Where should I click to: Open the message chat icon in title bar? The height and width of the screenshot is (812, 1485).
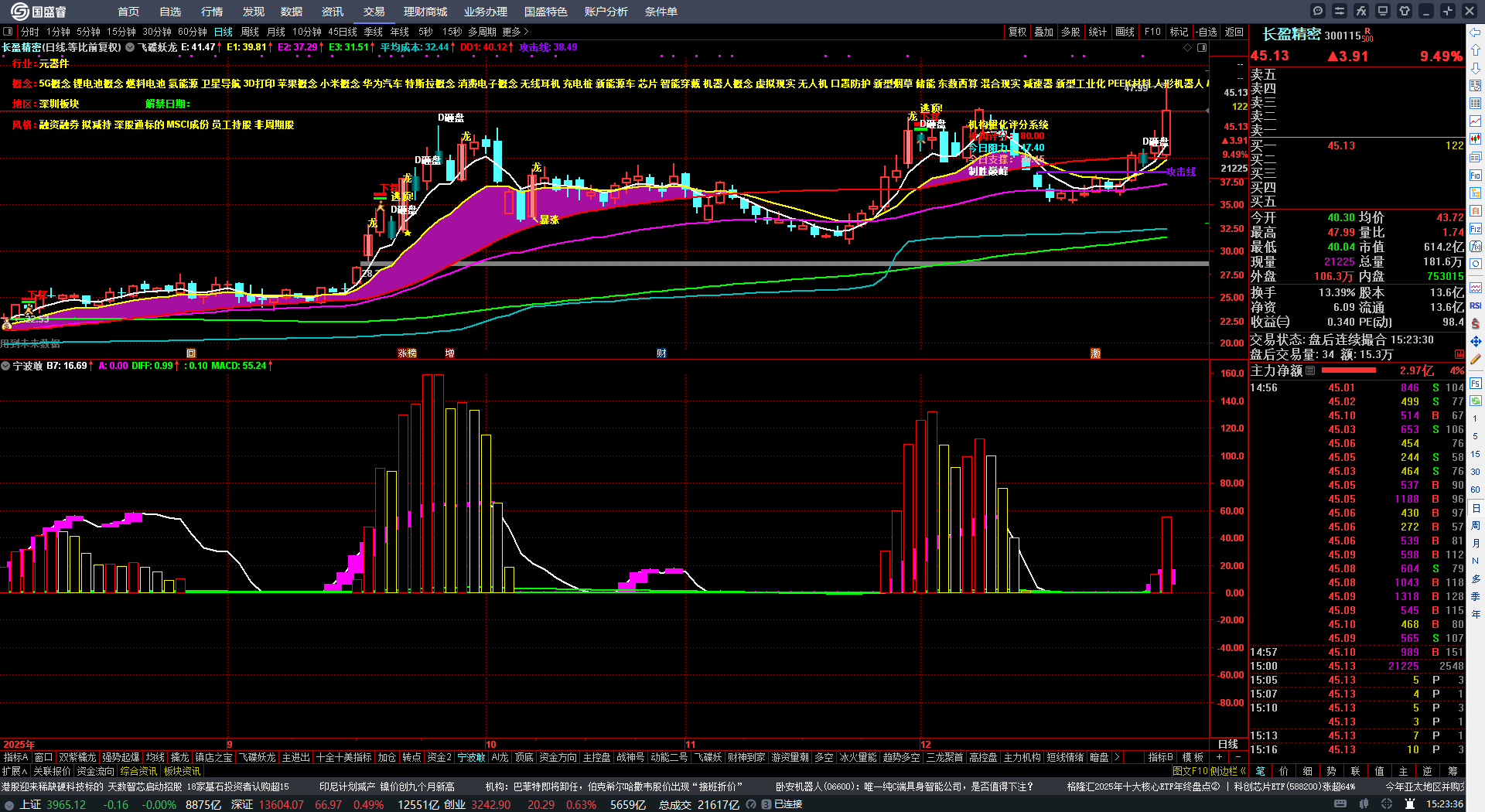tap(1318, 11)
